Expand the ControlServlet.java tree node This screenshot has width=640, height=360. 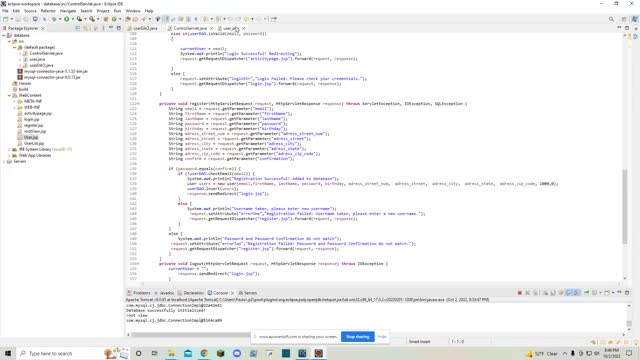click(20, 53)
